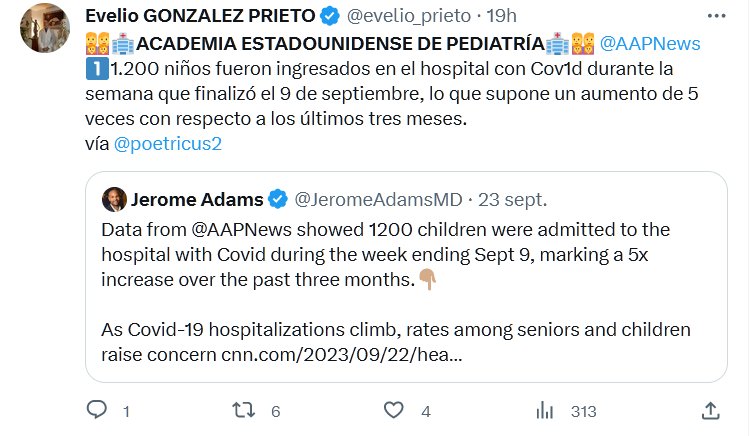Image resolution: width=754 pixels, height=436 pixels.
Task: Like the tweet with the heart icon
Action: (x=394, y=410)
